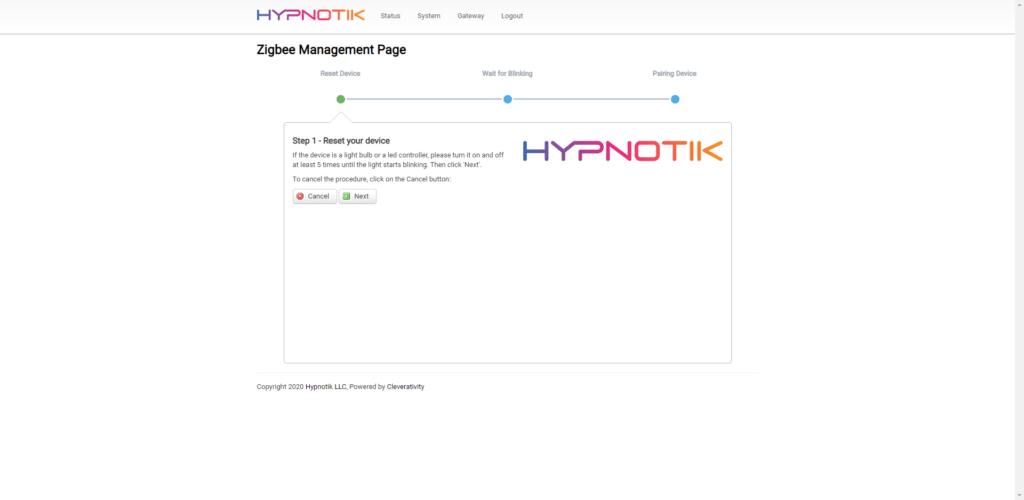
Task: Select the Wait for Blinking step dot
Action: (x=507, y=99)
